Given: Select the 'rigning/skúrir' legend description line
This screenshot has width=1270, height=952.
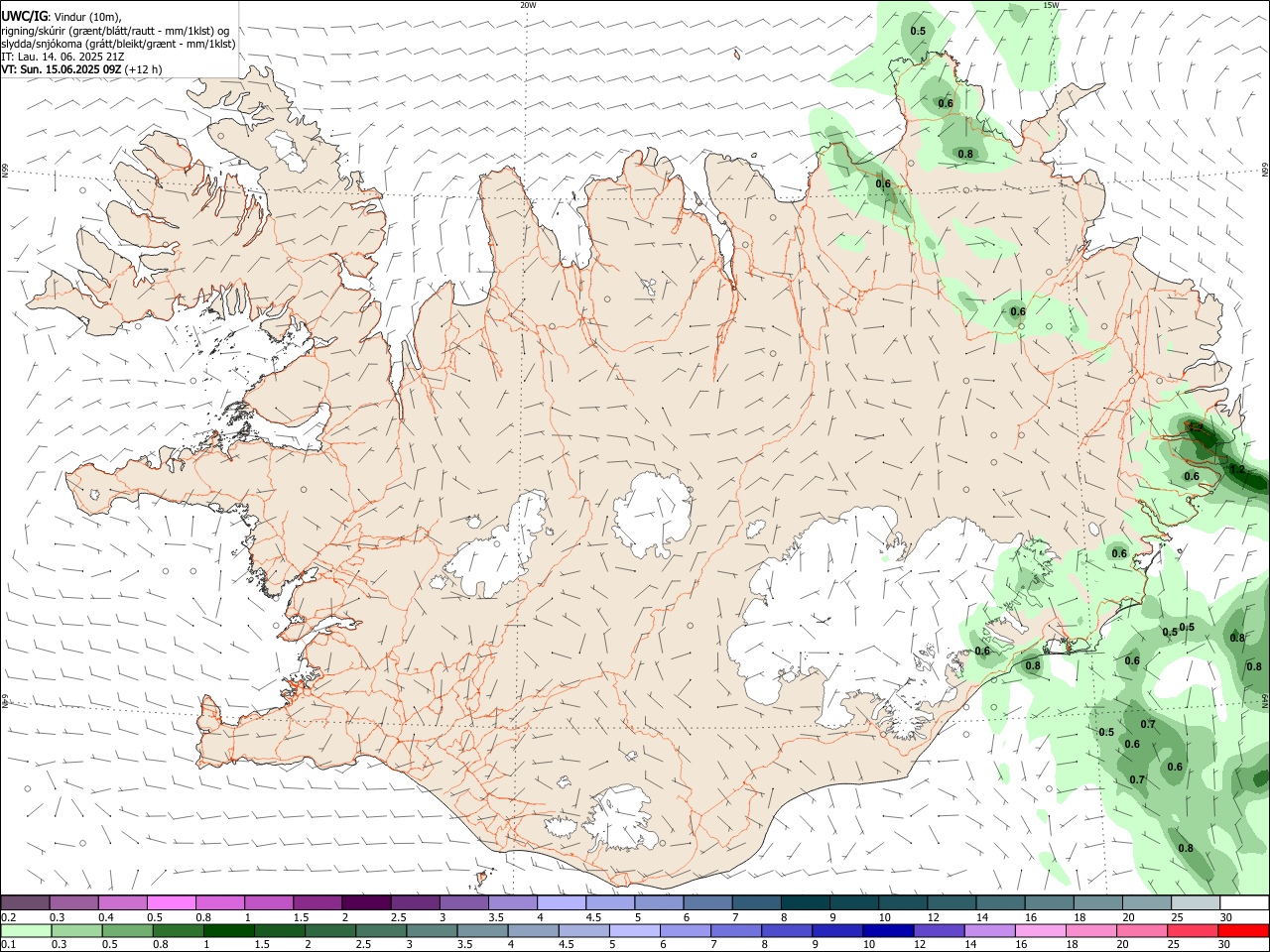Looking at the screenshot, I should point(115,31).
